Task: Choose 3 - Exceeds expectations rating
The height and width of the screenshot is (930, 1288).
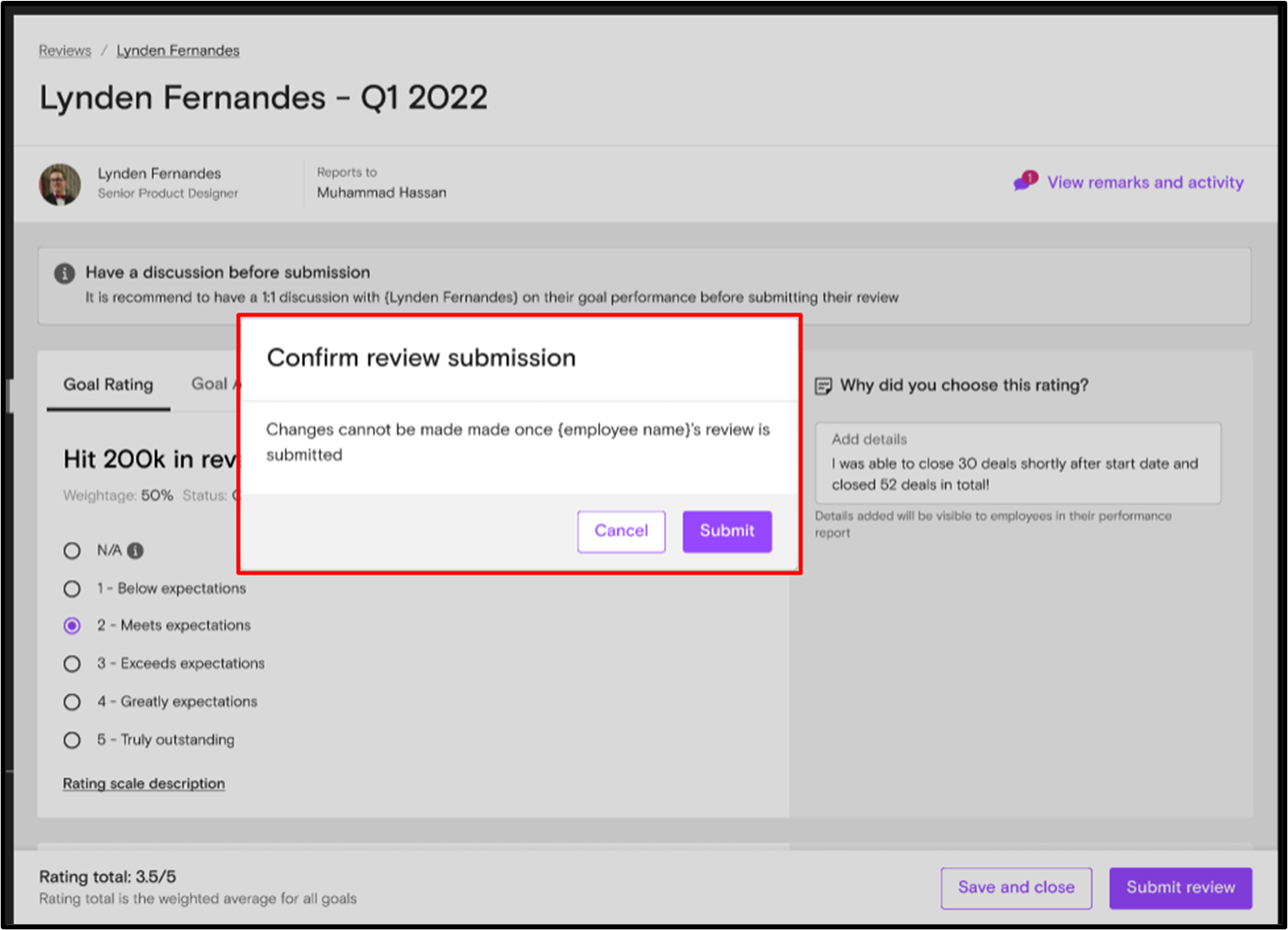Action: tap(72, 664)
